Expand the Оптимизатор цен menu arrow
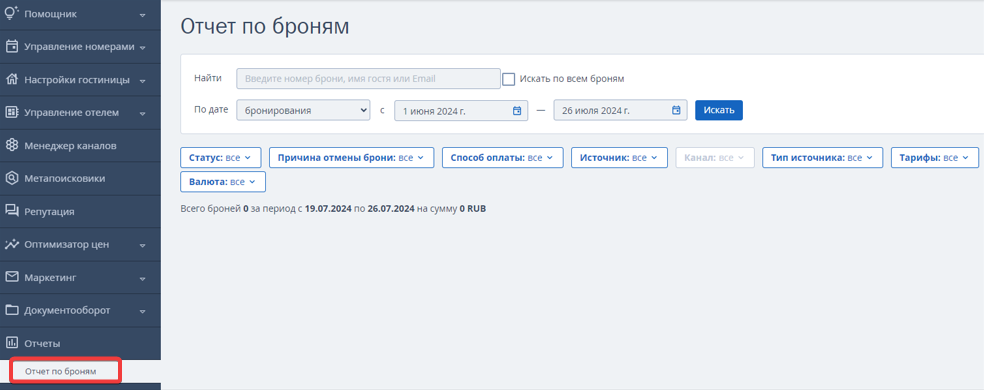Viewport: 984px width, 390px height. 142,246
